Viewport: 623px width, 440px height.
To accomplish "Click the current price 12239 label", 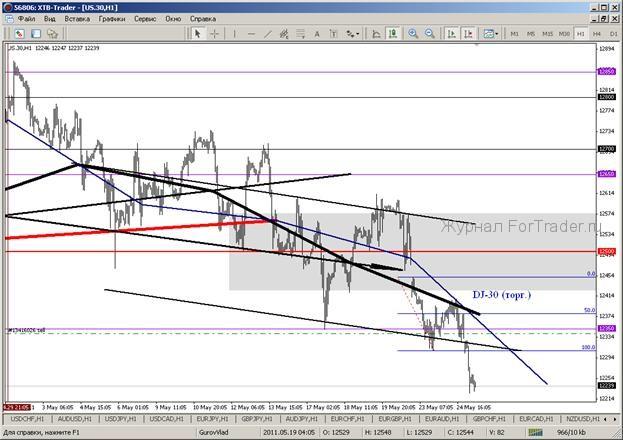I will (606, 386).
